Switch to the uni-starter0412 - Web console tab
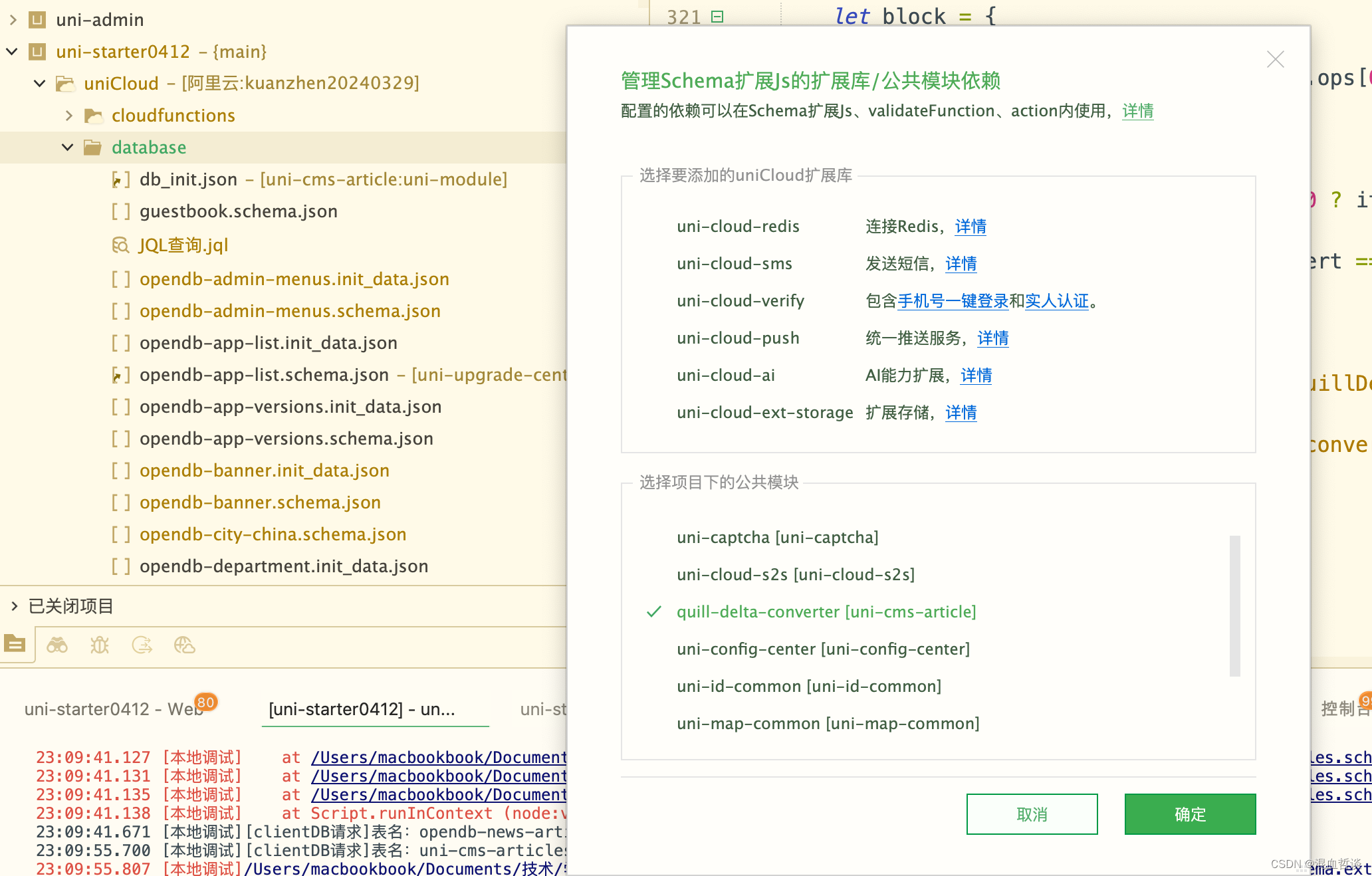1372x876 pixels. coord(113,709)
